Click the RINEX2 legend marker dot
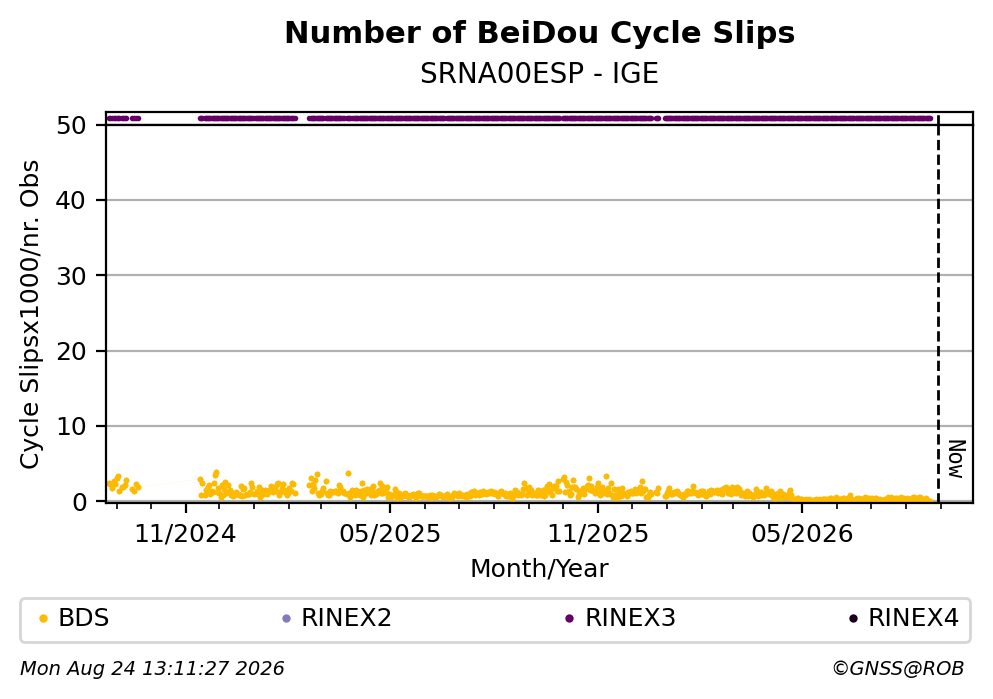Image resolution: width=993 pixels, height=699 pixels. point(286,619)
